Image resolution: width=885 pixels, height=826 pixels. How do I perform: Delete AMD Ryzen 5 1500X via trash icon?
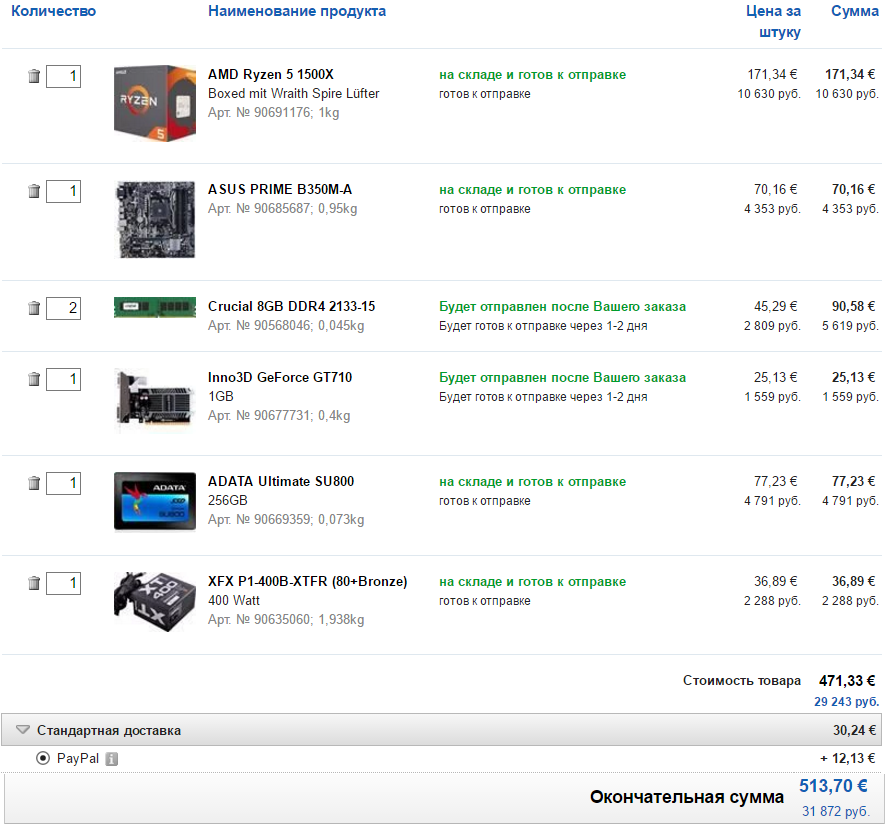(34, 76)
